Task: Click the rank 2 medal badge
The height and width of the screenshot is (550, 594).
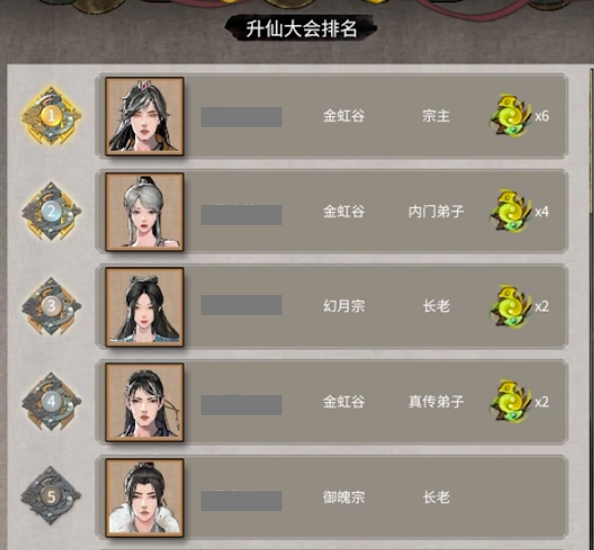Action: [51, 211]
